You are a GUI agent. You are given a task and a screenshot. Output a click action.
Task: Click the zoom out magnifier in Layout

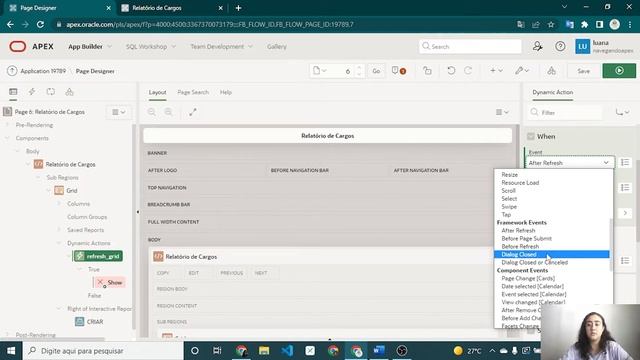click(151, 112)
